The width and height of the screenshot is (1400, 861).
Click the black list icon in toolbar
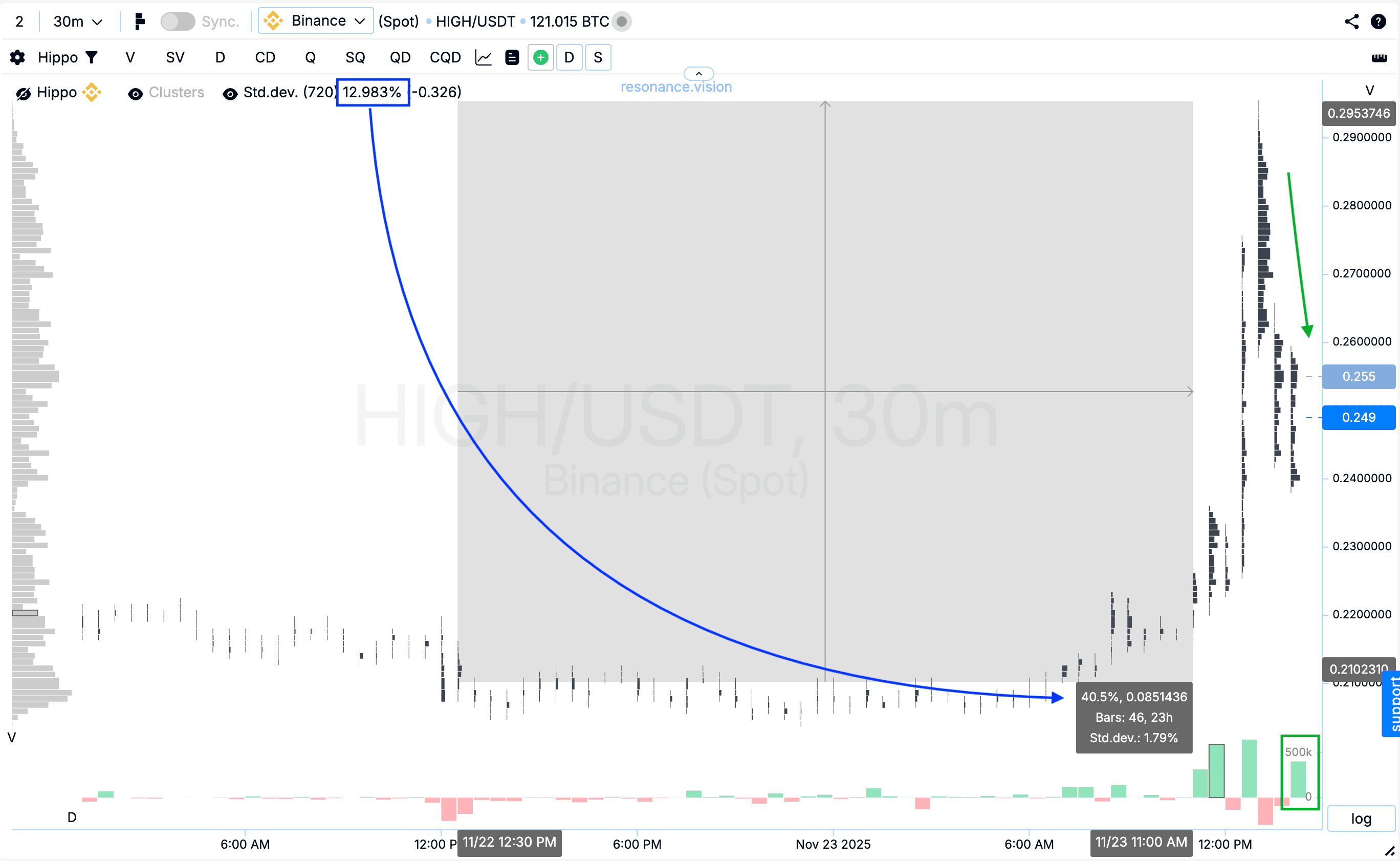click(512, 57)
